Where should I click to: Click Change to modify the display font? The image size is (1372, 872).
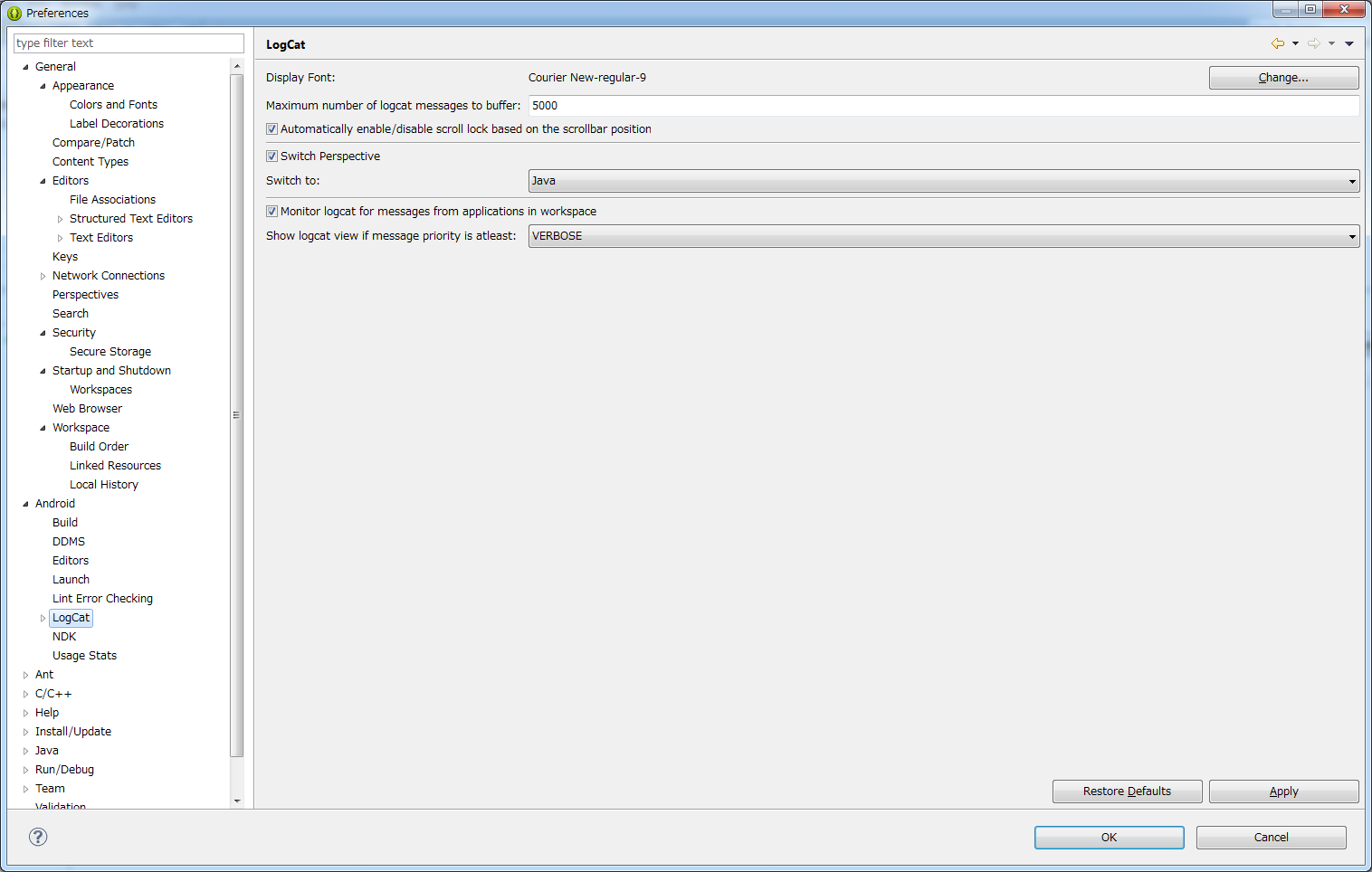click(1283, 77)
